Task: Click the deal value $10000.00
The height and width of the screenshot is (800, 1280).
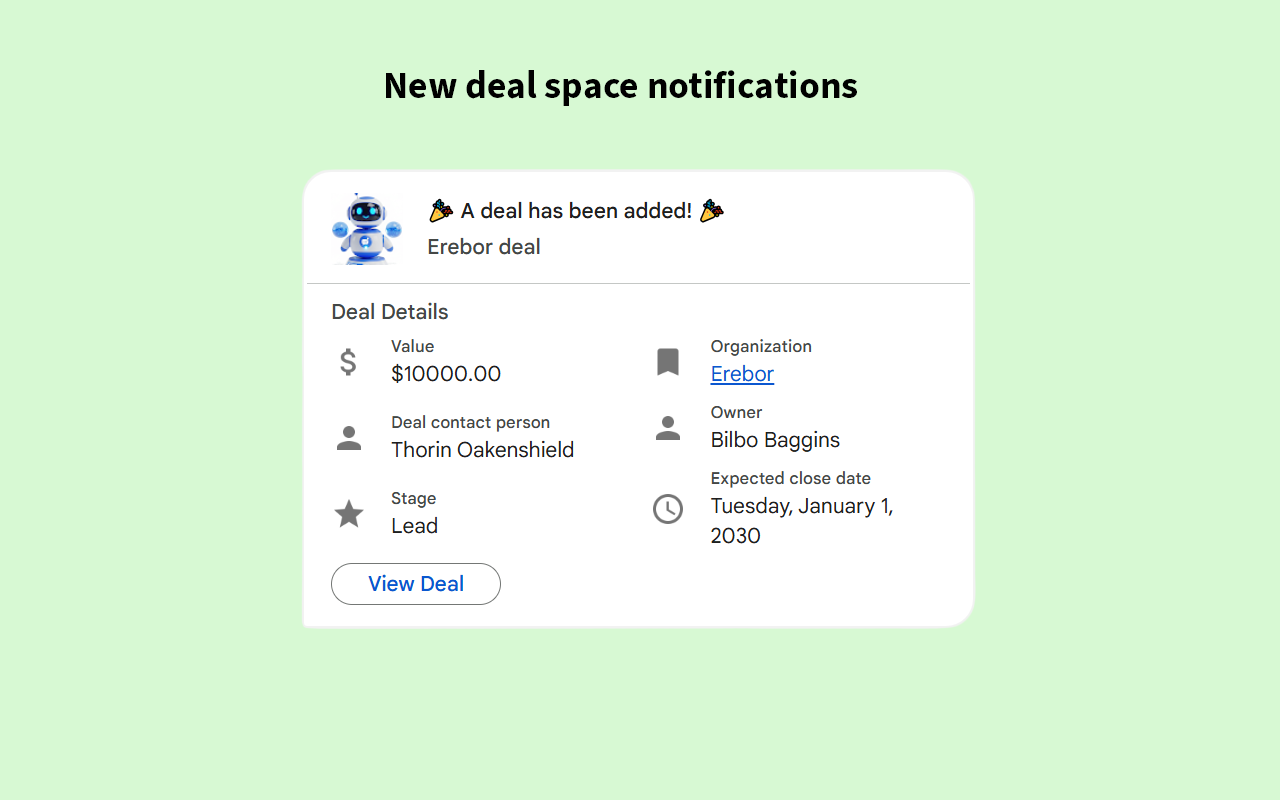Action: coord(446,373)
